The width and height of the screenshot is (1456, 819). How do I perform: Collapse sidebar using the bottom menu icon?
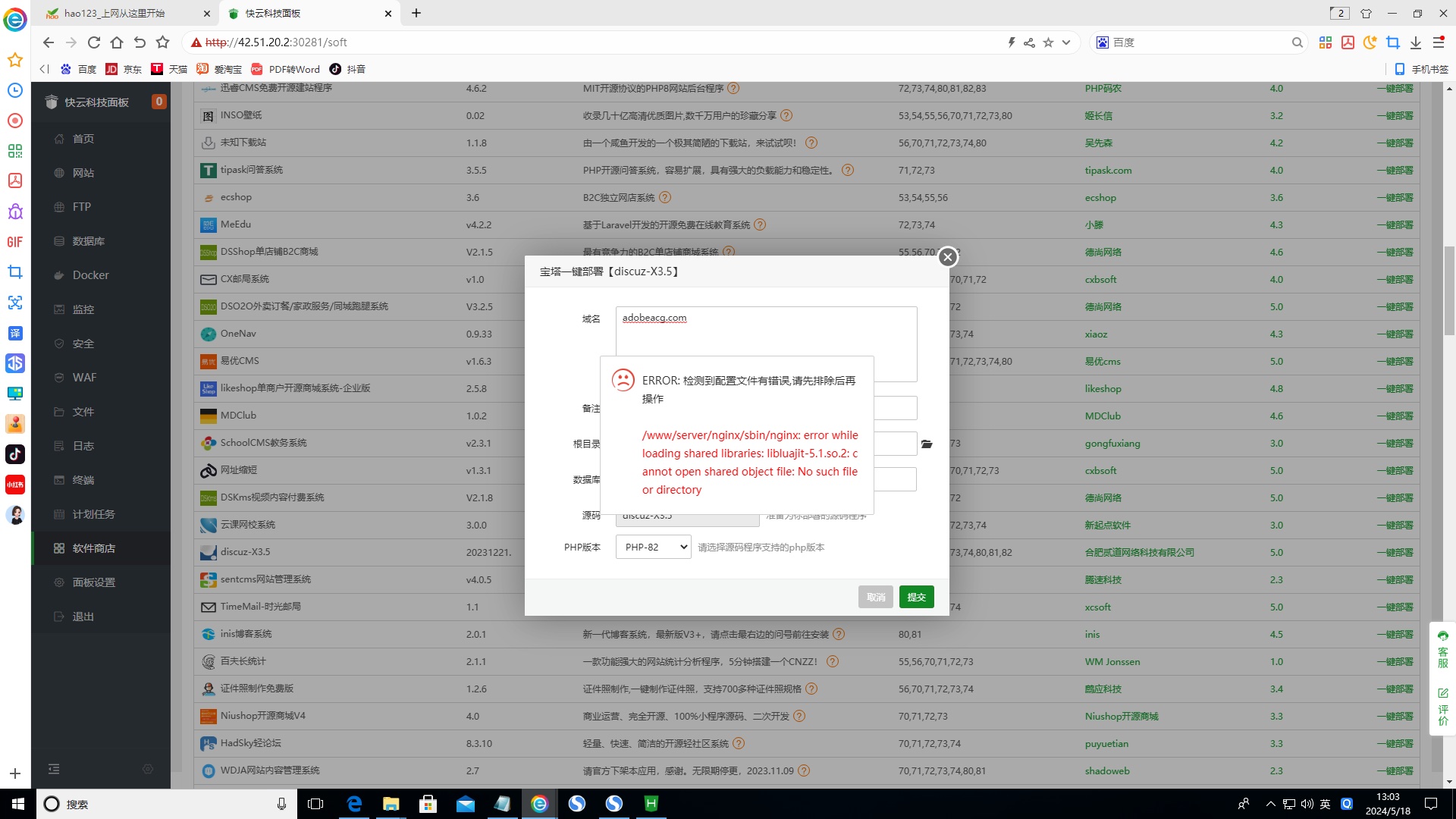point(54,769)
